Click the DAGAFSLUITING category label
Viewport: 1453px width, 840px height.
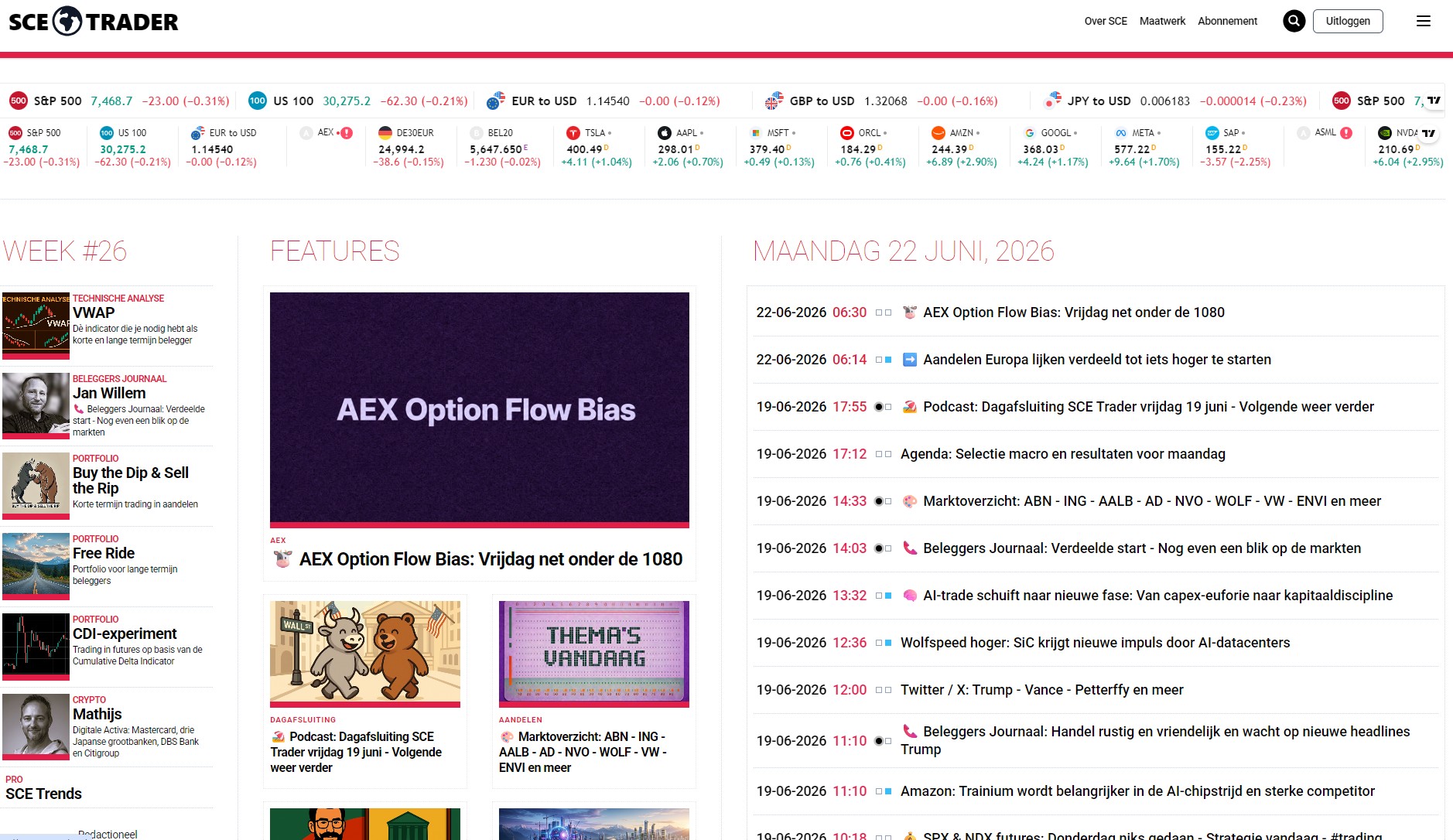303,720
